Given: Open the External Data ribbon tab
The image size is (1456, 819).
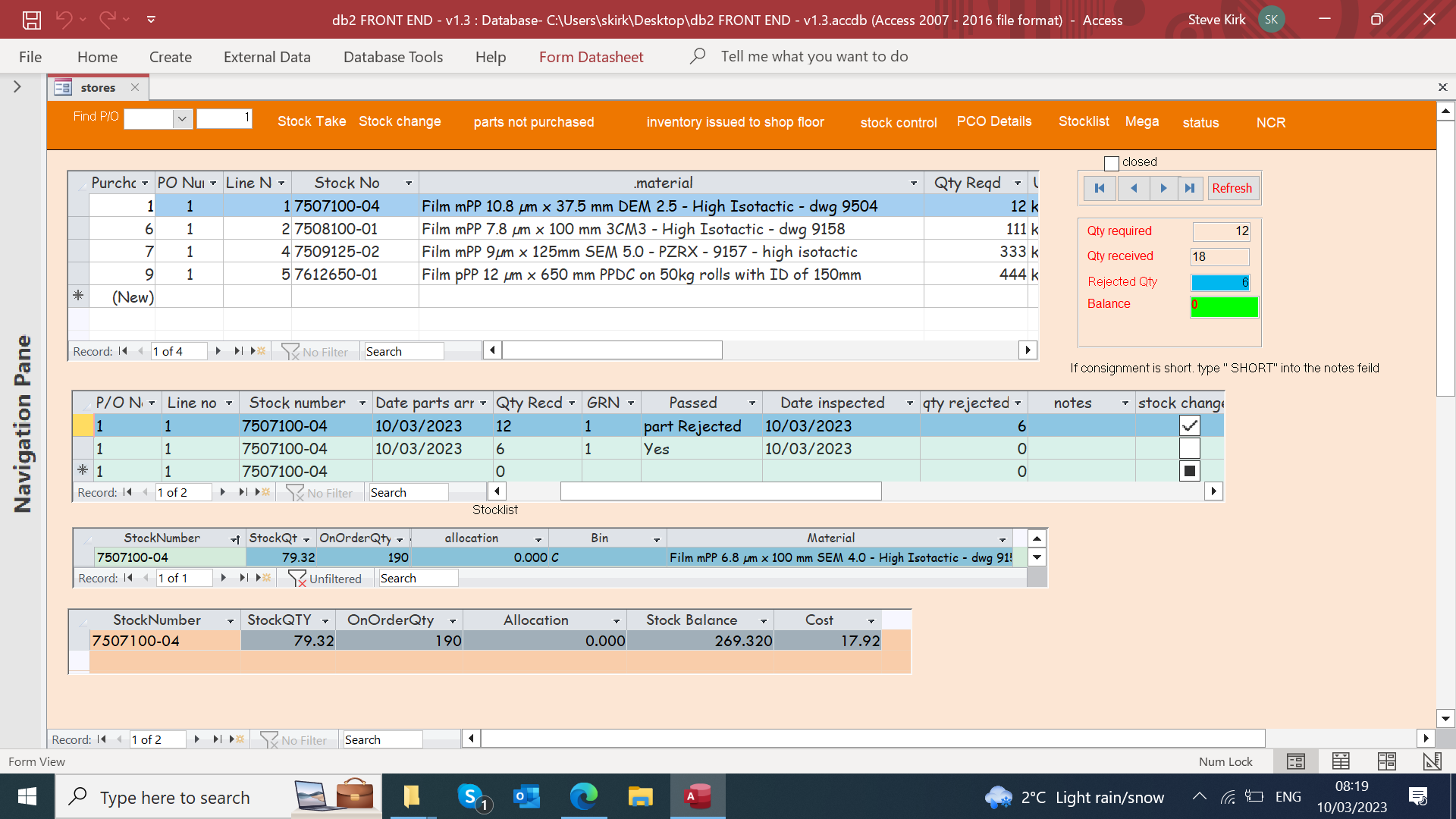Looking at the screenshot, I should 267,57.
